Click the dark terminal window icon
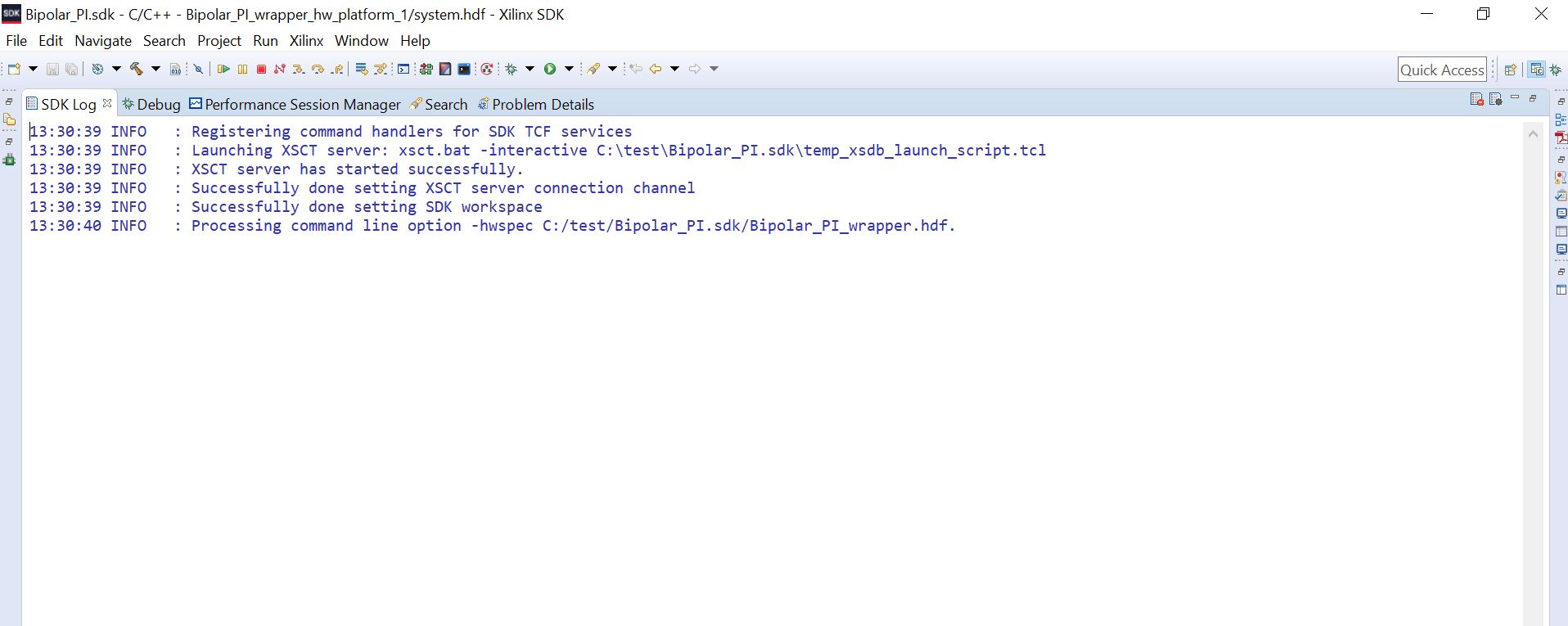 point(464,70)
